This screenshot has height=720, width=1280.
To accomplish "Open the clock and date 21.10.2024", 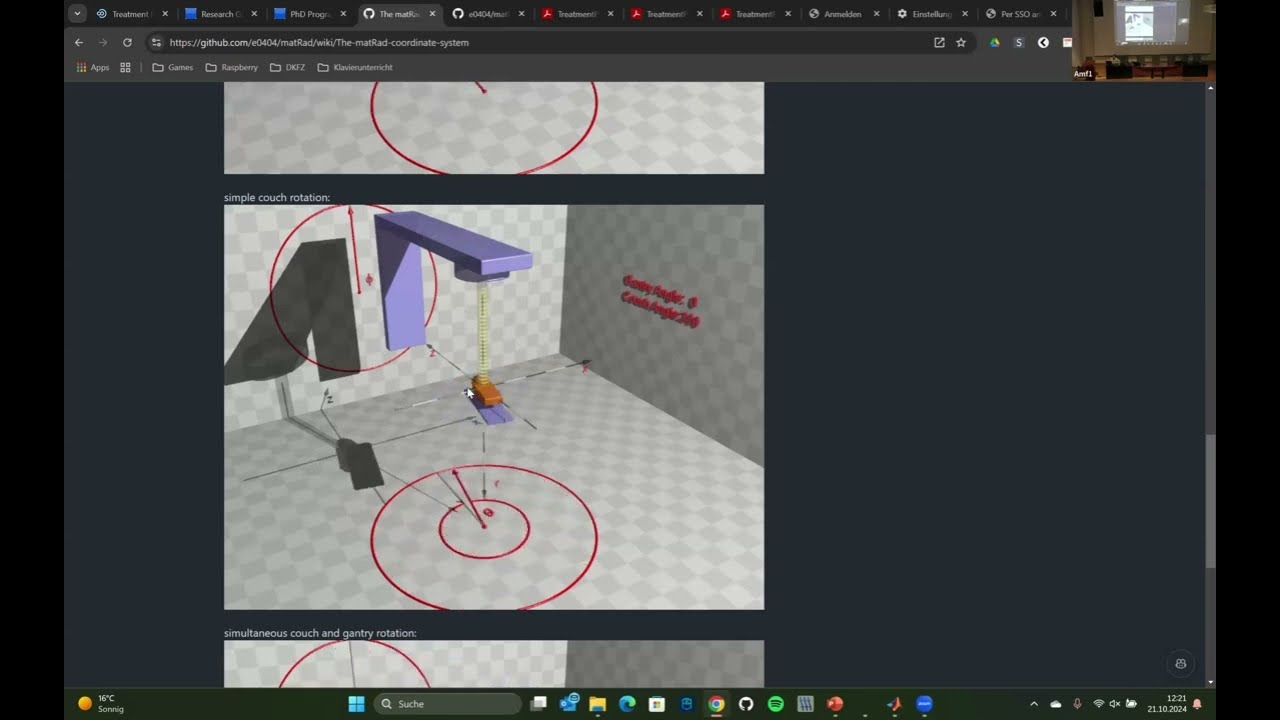I will [x=1166, y=704].
